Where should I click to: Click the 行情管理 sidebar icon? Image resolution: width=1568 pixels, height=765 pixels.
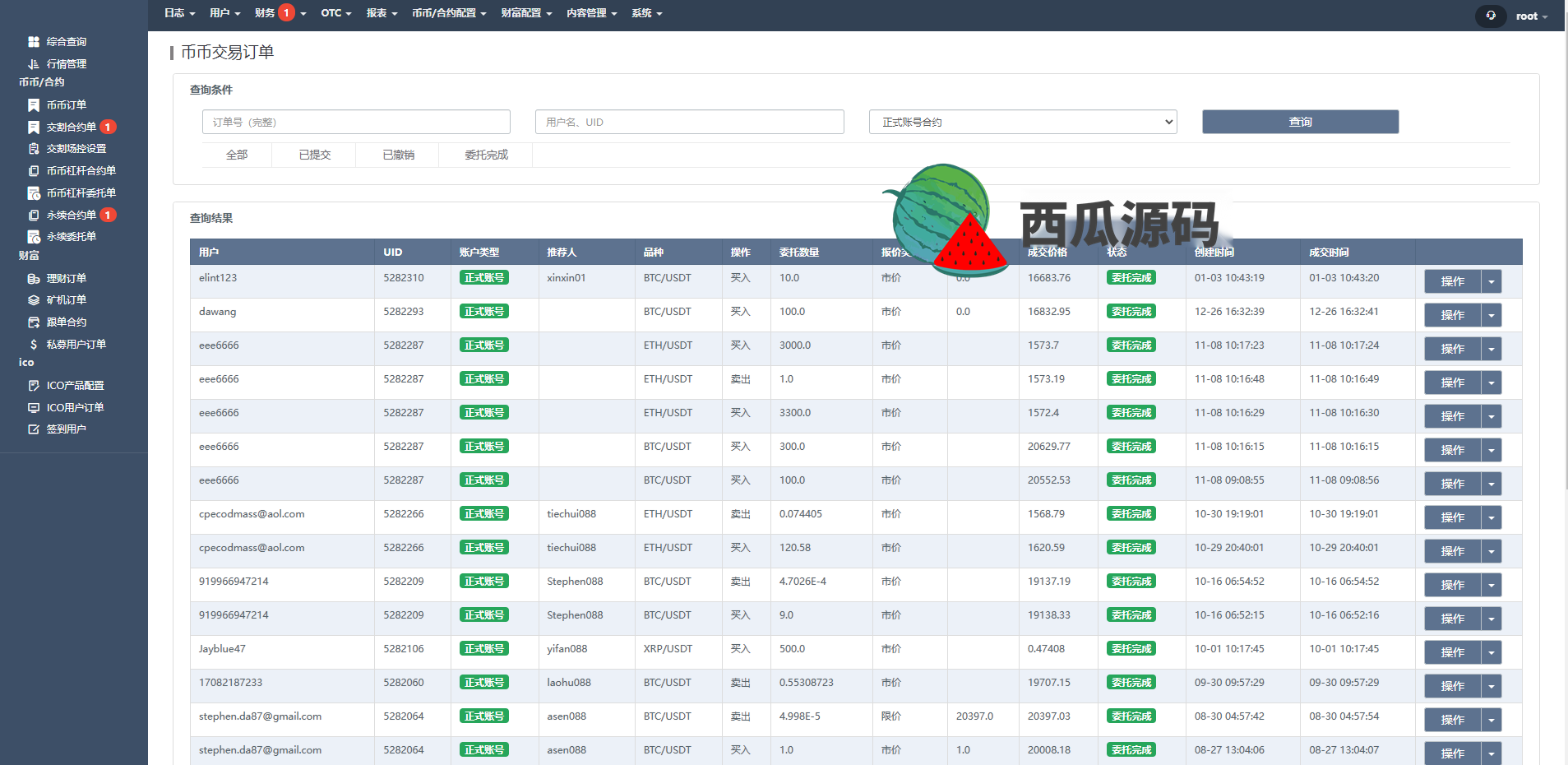click(34, 63)
